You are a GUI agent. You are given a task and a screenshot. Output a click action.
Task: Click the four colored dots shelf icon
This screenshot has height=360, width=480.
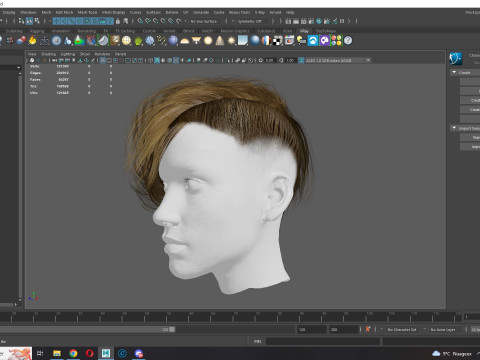pos(337,41)
